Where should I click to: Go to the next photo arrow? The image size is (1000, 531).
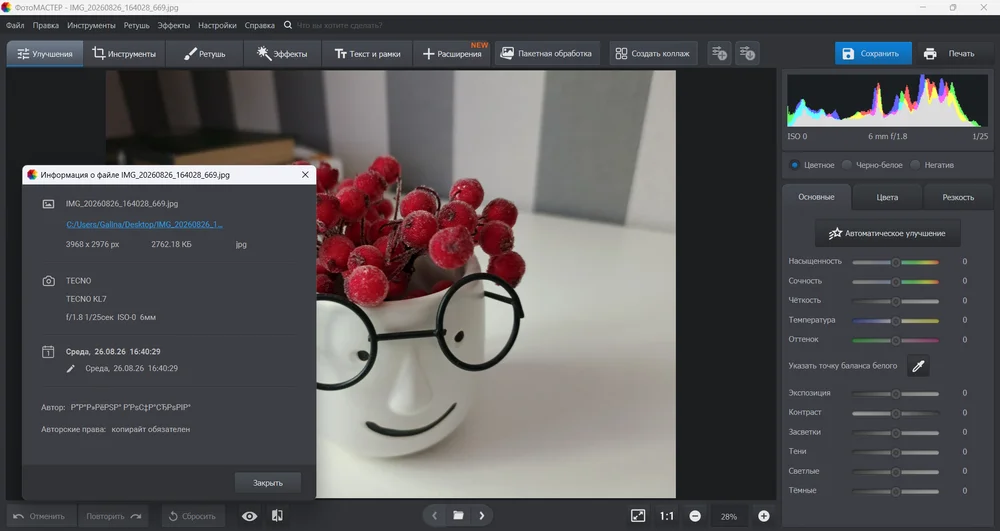tap(482, 516)
